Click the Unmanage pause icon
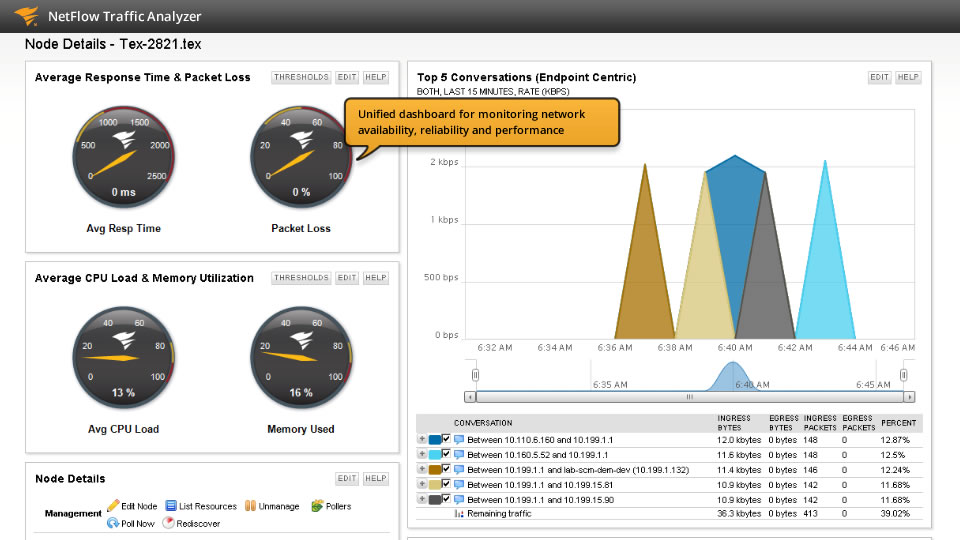The image size is (960, 540). (x=250, y=506)
